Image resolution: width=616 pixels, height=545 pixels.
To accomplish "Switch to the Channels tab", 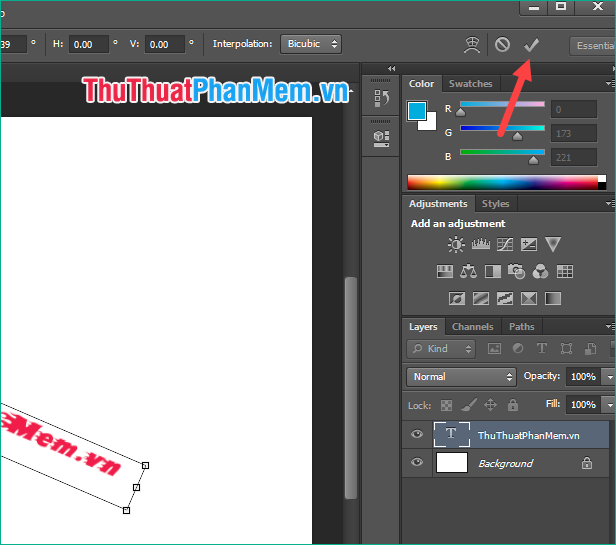I will pyautogui.click(x=473, y=327).
